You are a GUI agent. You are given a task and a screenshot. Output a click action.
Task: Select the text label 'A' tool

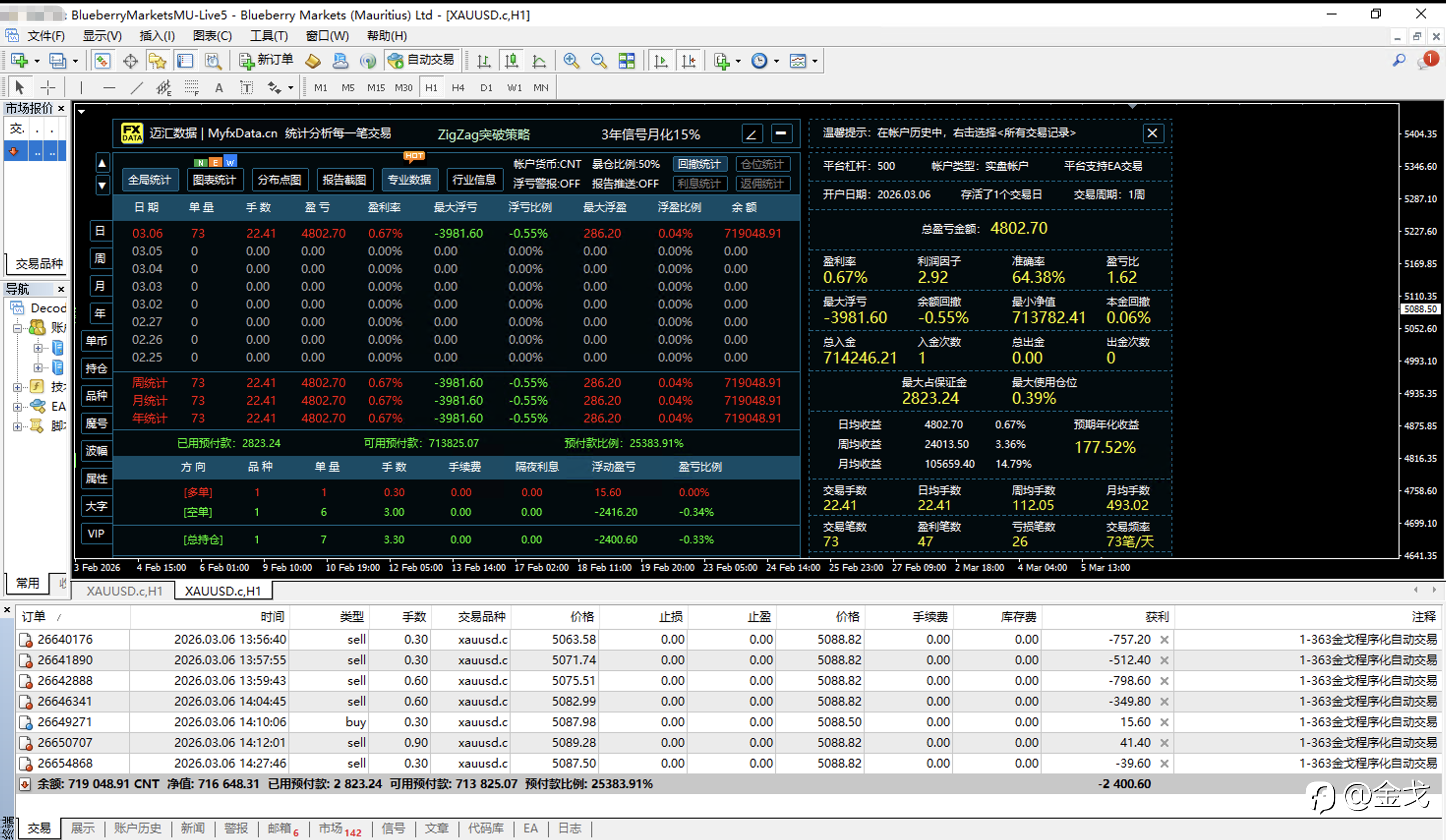pos(218,88)
